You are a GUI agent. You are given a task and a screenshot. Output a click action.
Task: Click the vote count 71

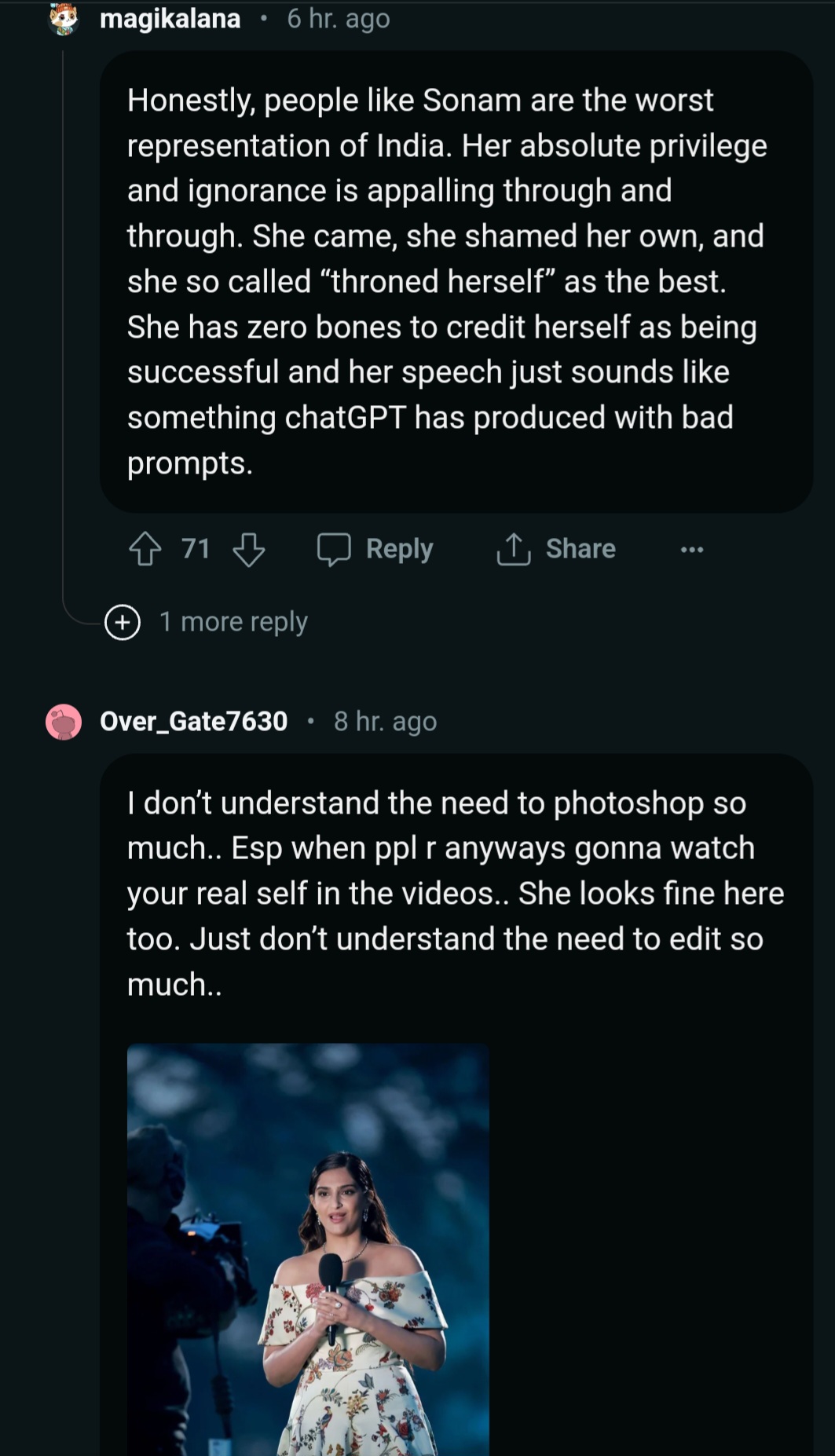[196, 549]
